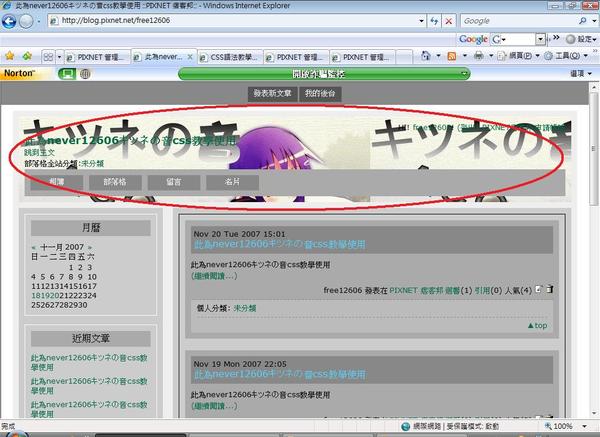
Task: Click the Norton logo on toolbar
Action: 19,73
